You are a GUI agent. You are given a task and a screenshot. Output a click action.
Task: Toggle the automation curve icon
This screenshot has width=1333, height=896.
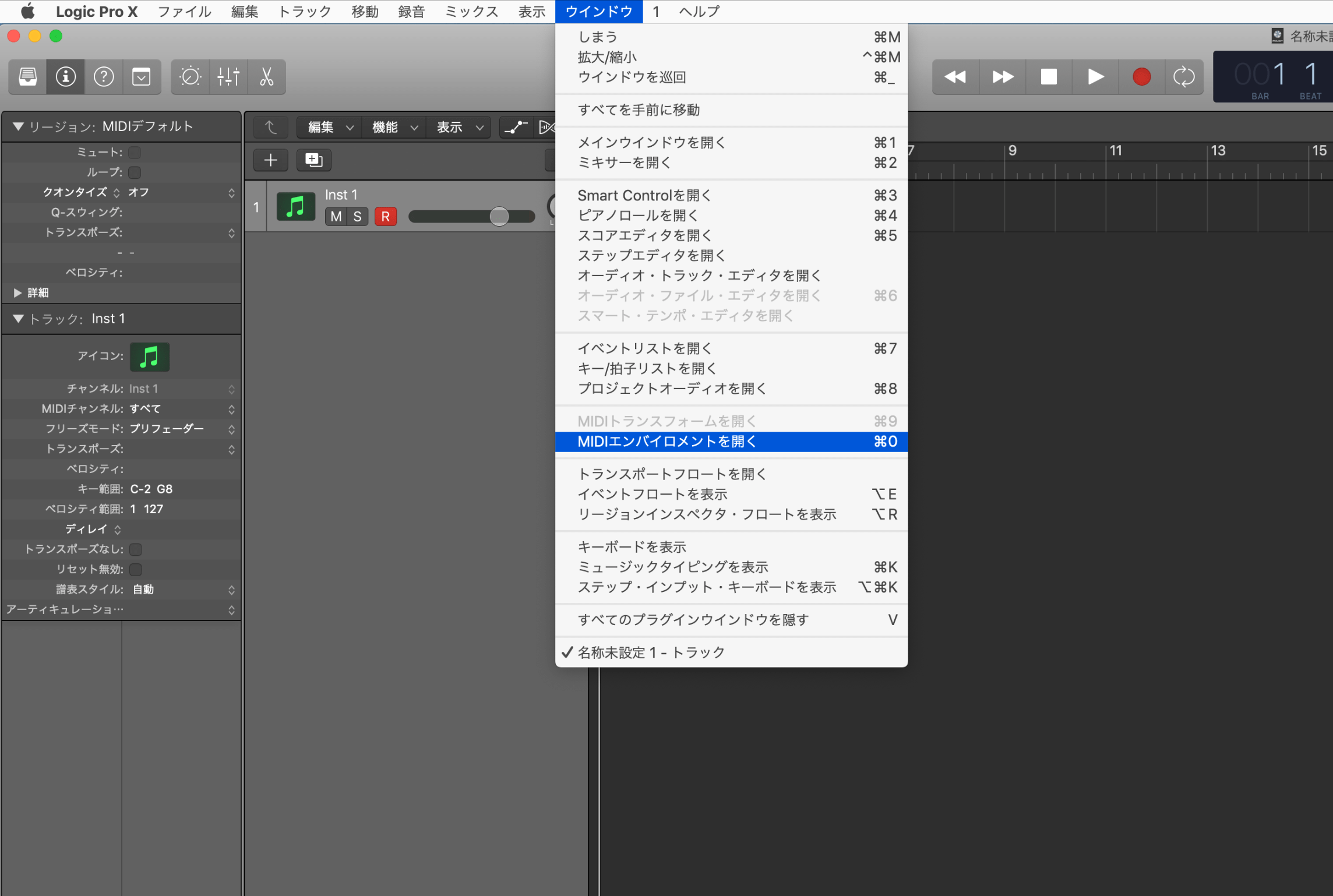coord(516,127)
